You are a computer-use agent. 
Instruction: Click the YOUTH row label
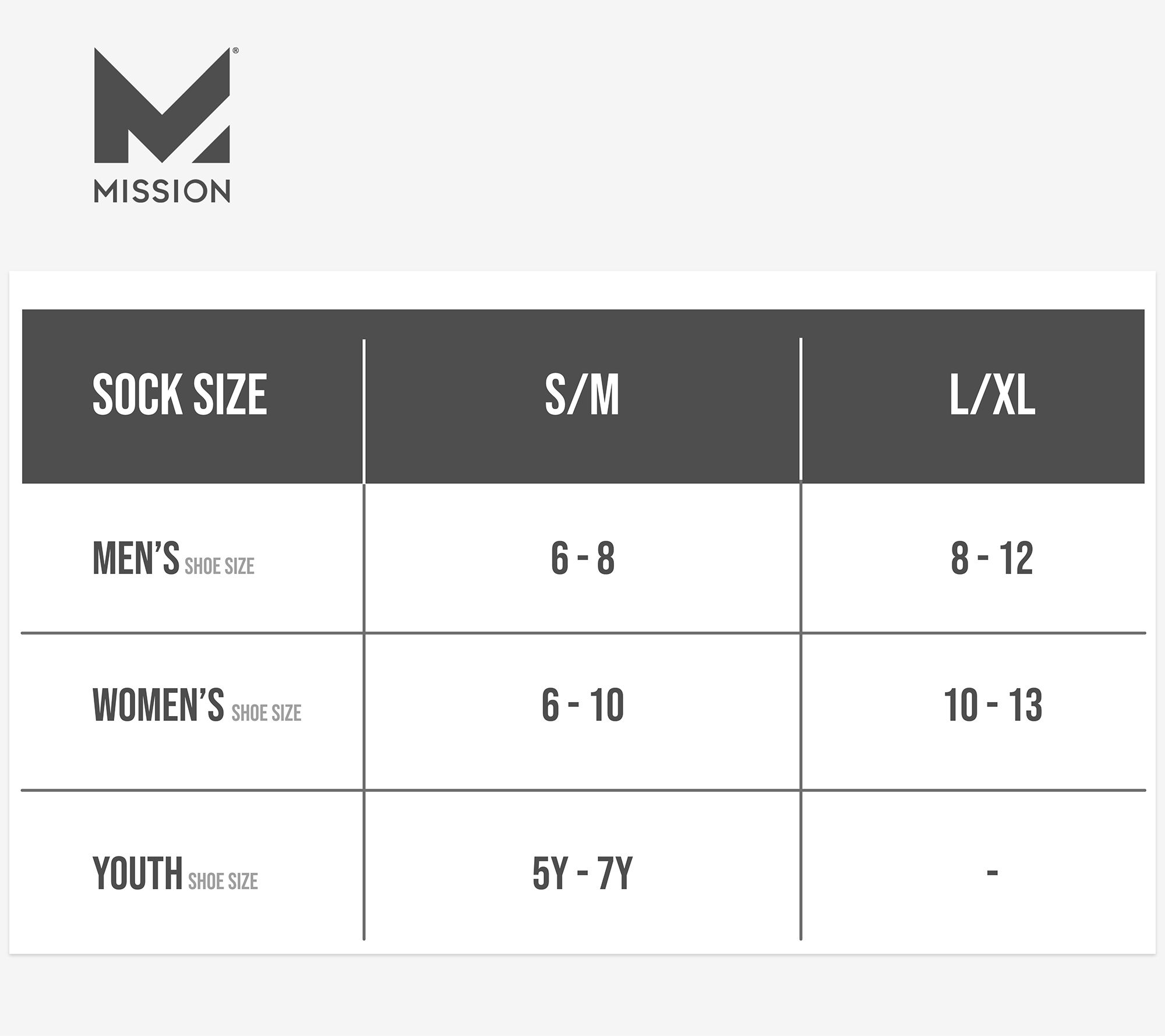point(137,873)
